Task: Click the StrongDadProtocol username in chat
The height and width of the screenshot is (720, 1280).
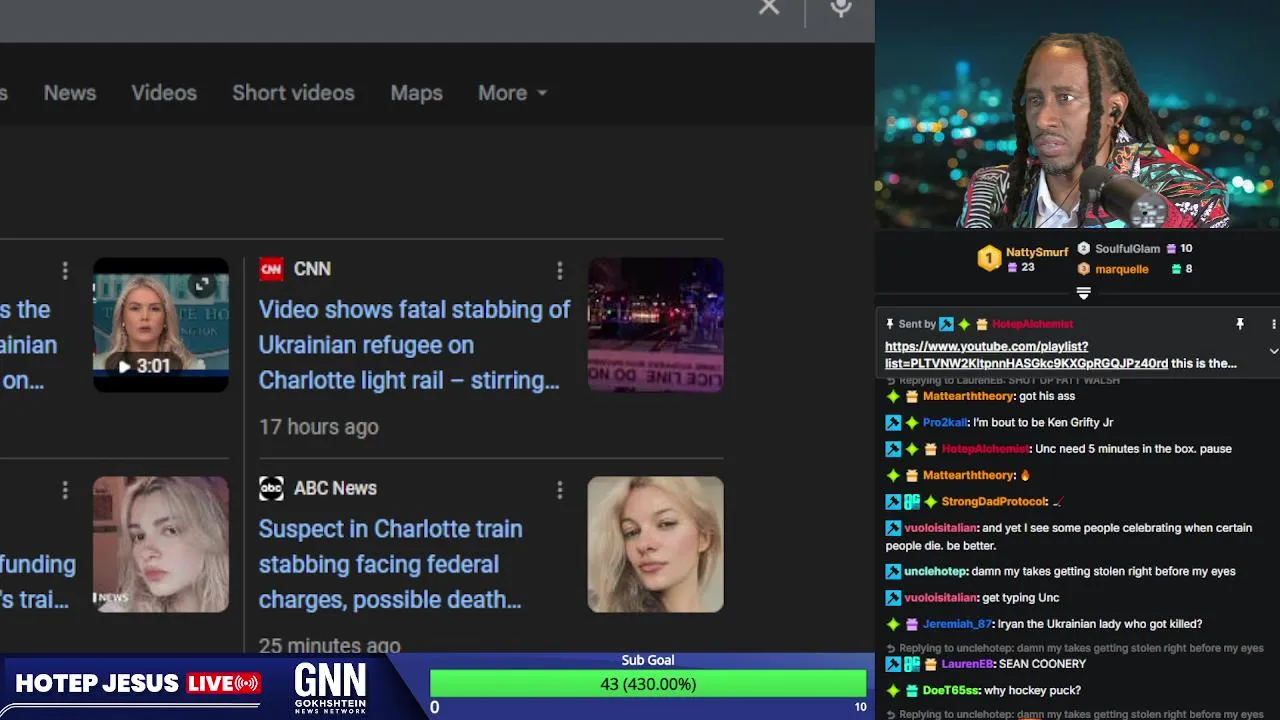Action: (994, 502)
